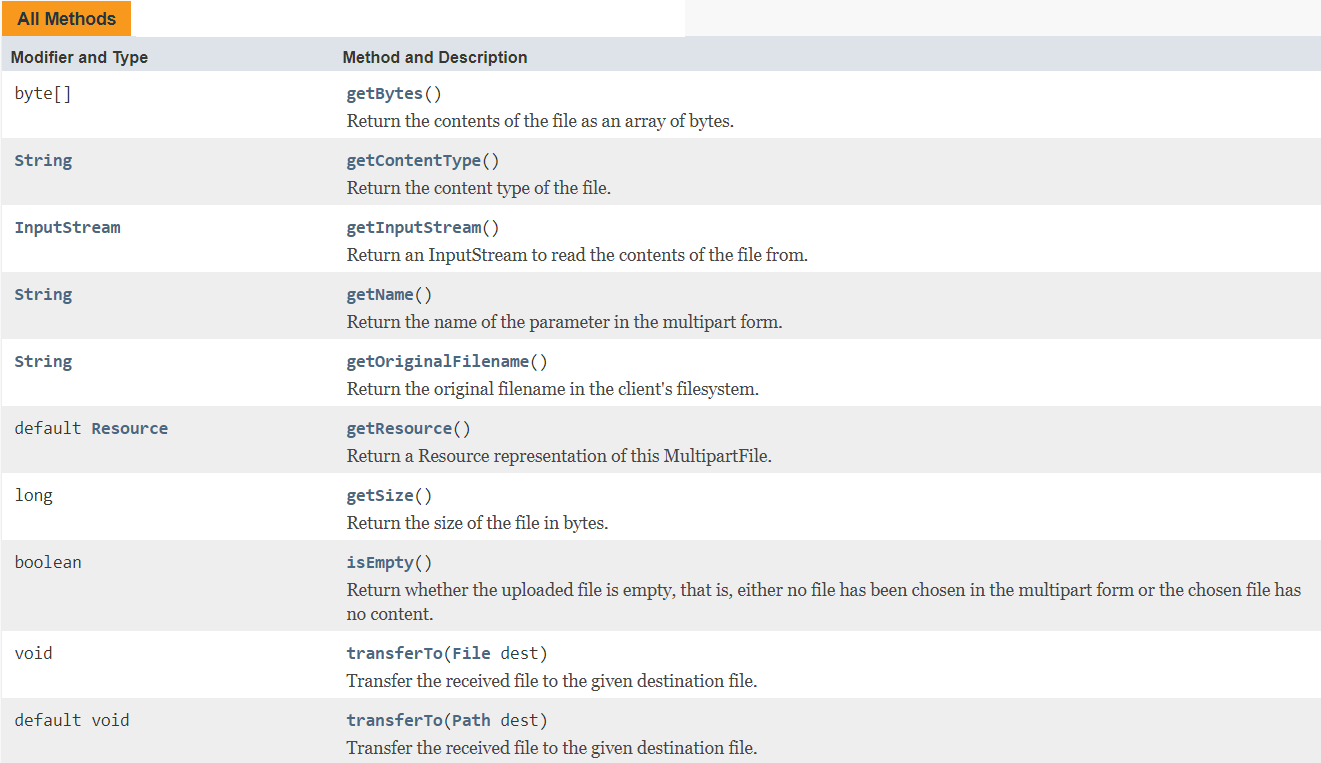Click the getContentType method link

[x=414, y=161]
